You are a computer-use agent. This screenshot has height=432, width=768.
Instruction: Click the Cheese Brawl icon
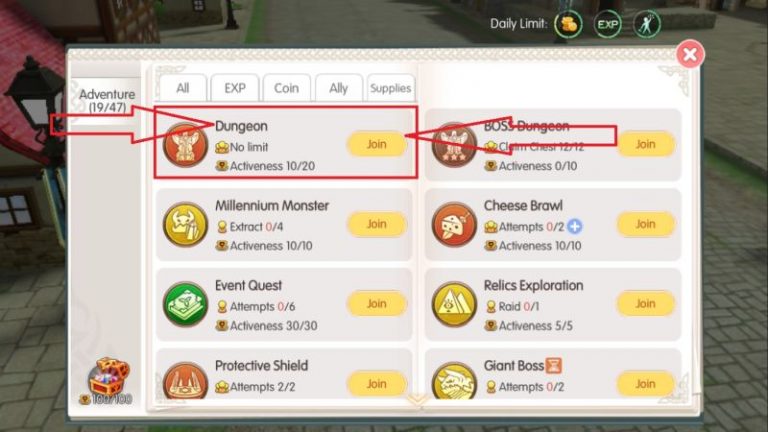click(455, 224)
